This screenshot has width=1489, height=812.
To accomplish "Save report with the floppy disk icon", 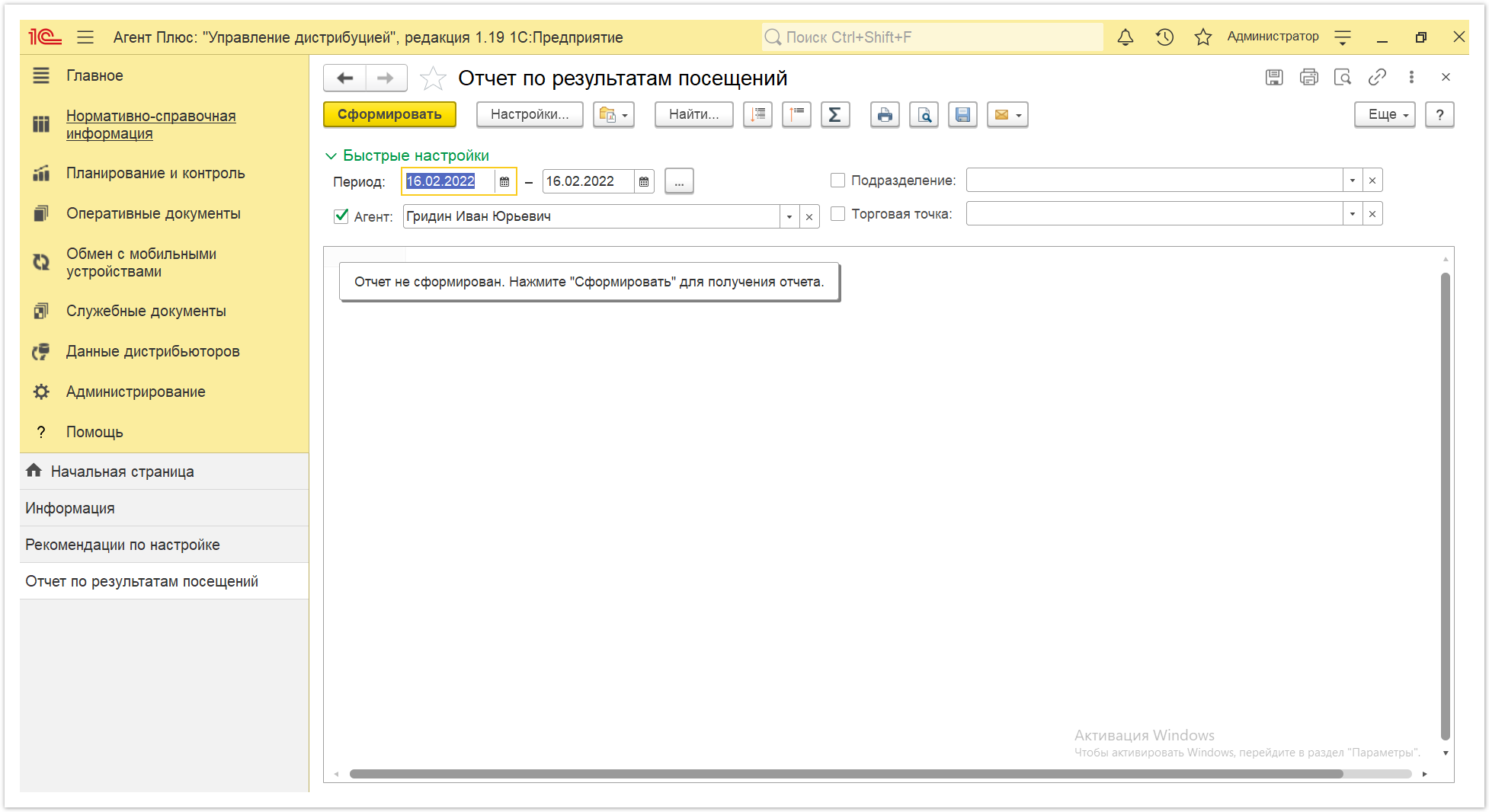I will tap(962, 114).
